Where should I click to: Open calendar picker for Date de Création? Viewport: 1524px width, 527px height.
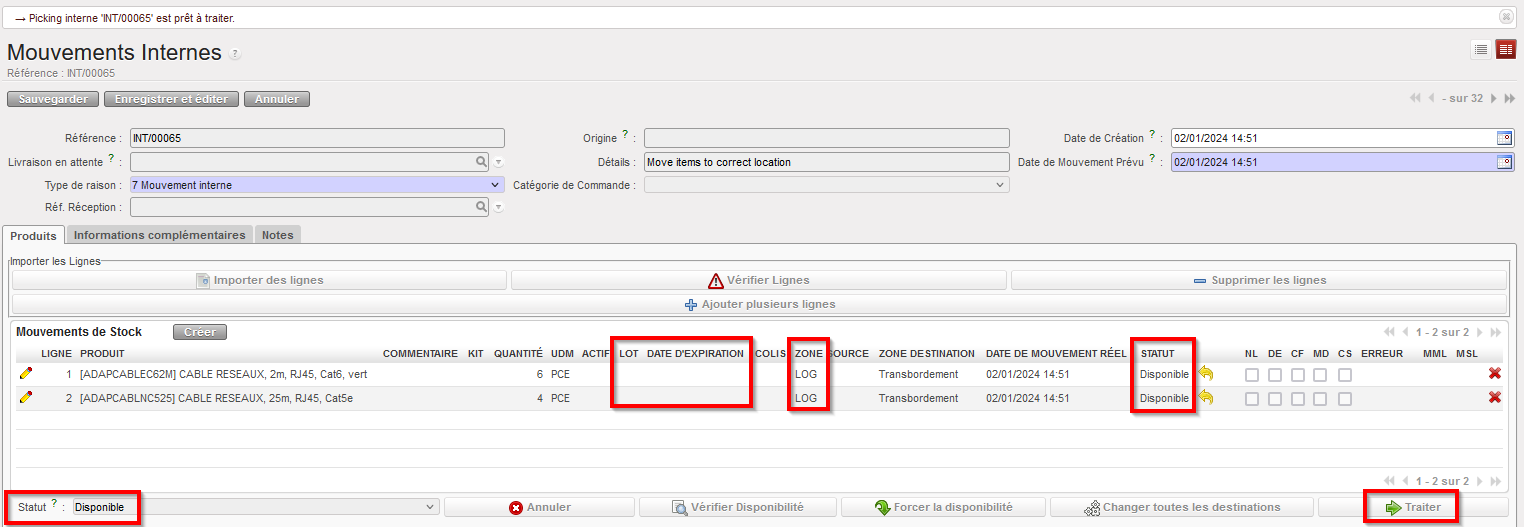[x=1504, y=138]
